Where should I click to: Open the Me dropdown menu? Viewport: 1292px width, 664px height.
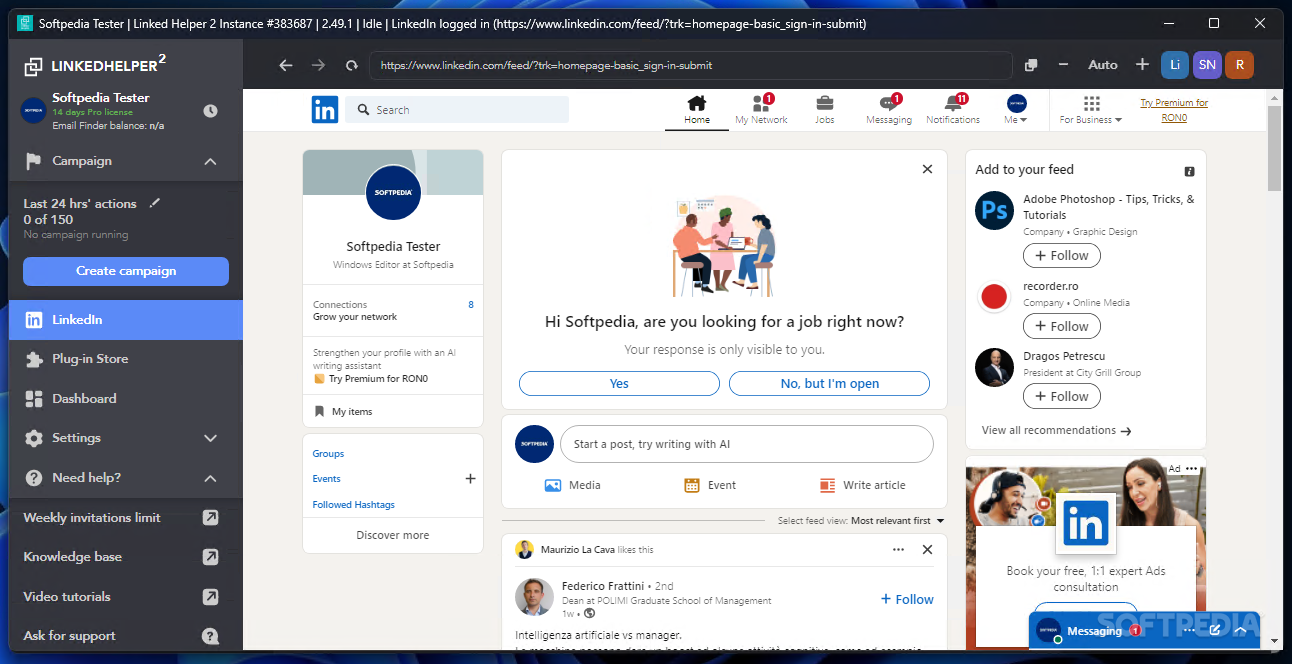[x=1017, y=110]
